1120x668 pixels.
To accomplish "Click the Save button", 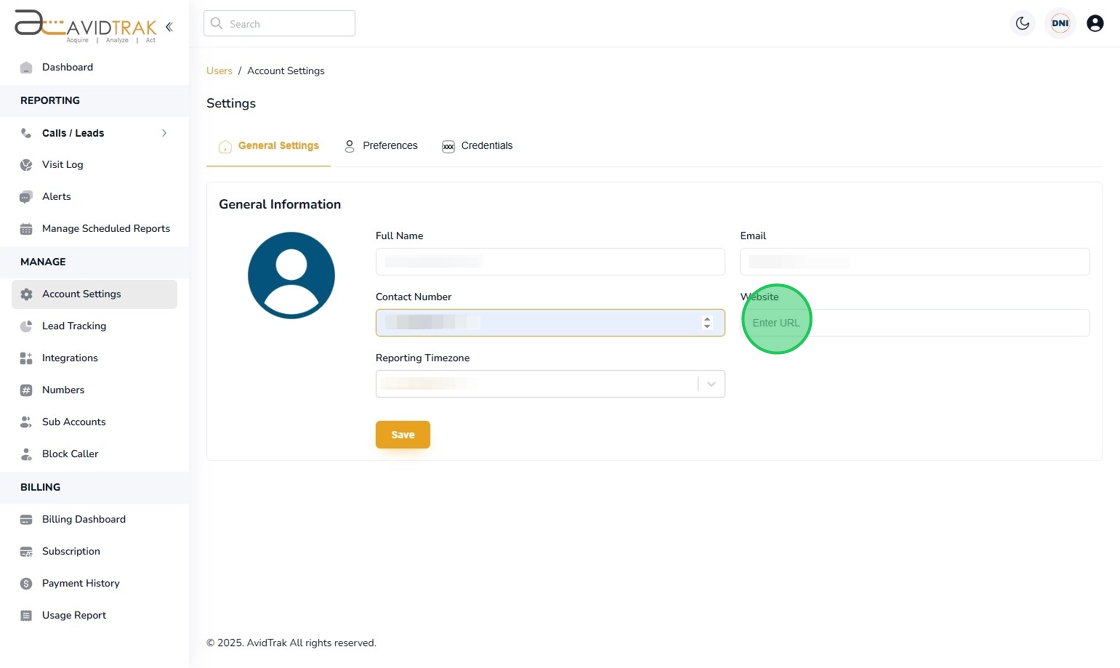I will pos(403,434).
